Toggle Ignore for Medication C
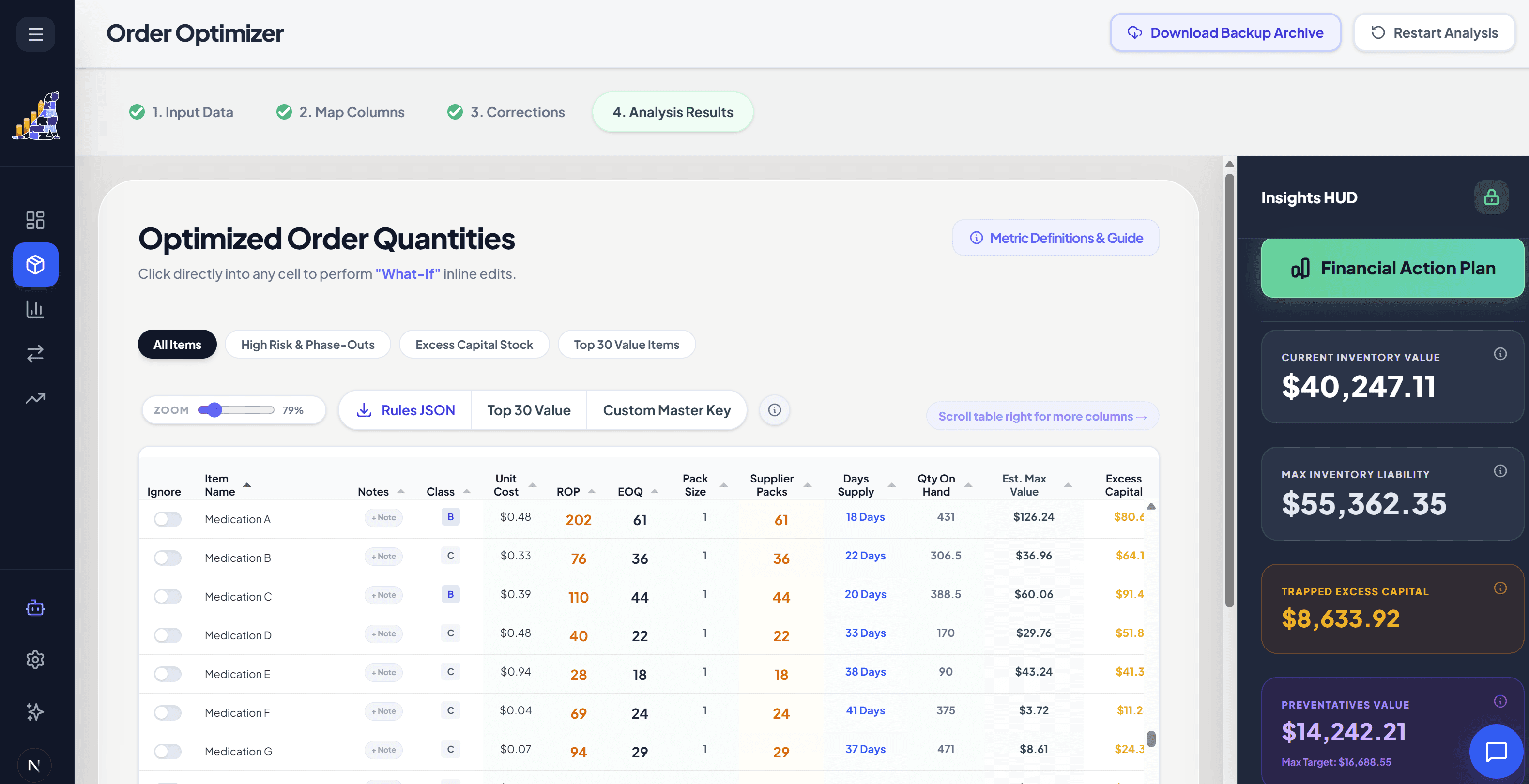 (x=168, y=596)
